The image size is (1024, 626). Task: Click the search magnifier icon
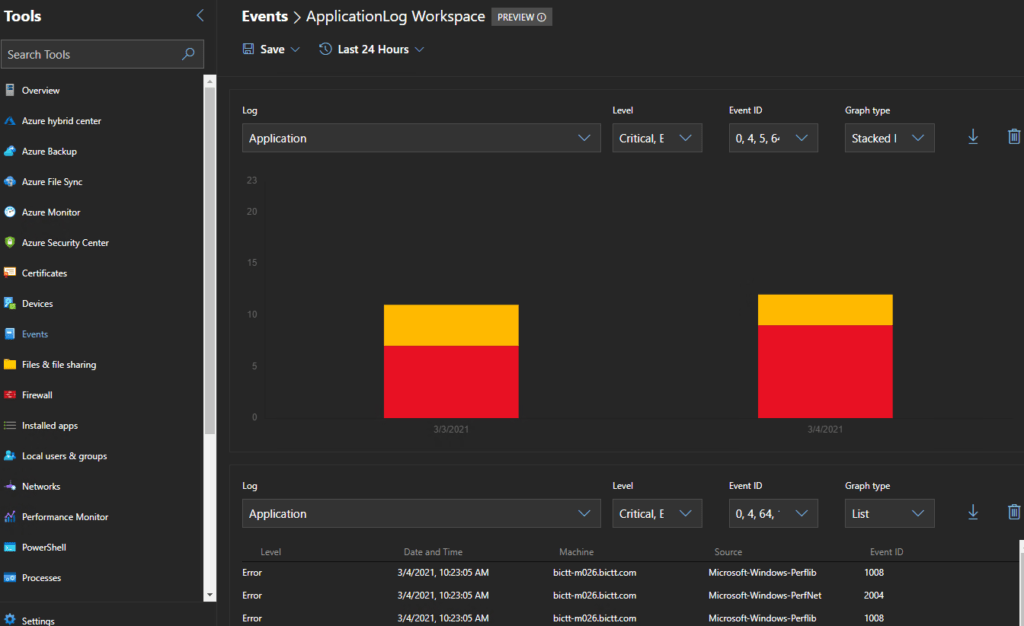188,54
